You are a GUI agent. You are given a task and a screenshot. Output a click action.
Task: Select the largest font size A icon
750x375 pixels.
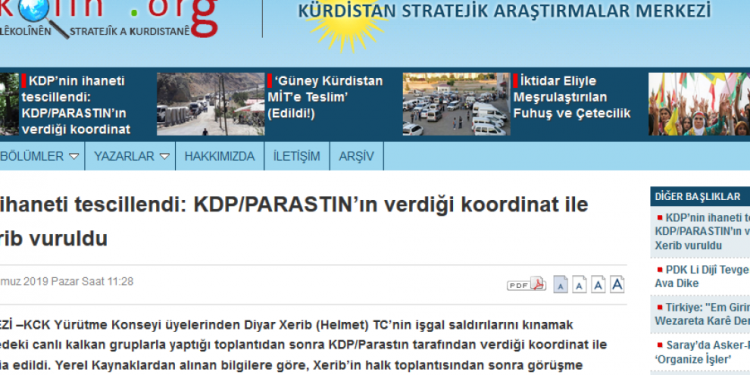pyautogui.click(x=617, y=285)
